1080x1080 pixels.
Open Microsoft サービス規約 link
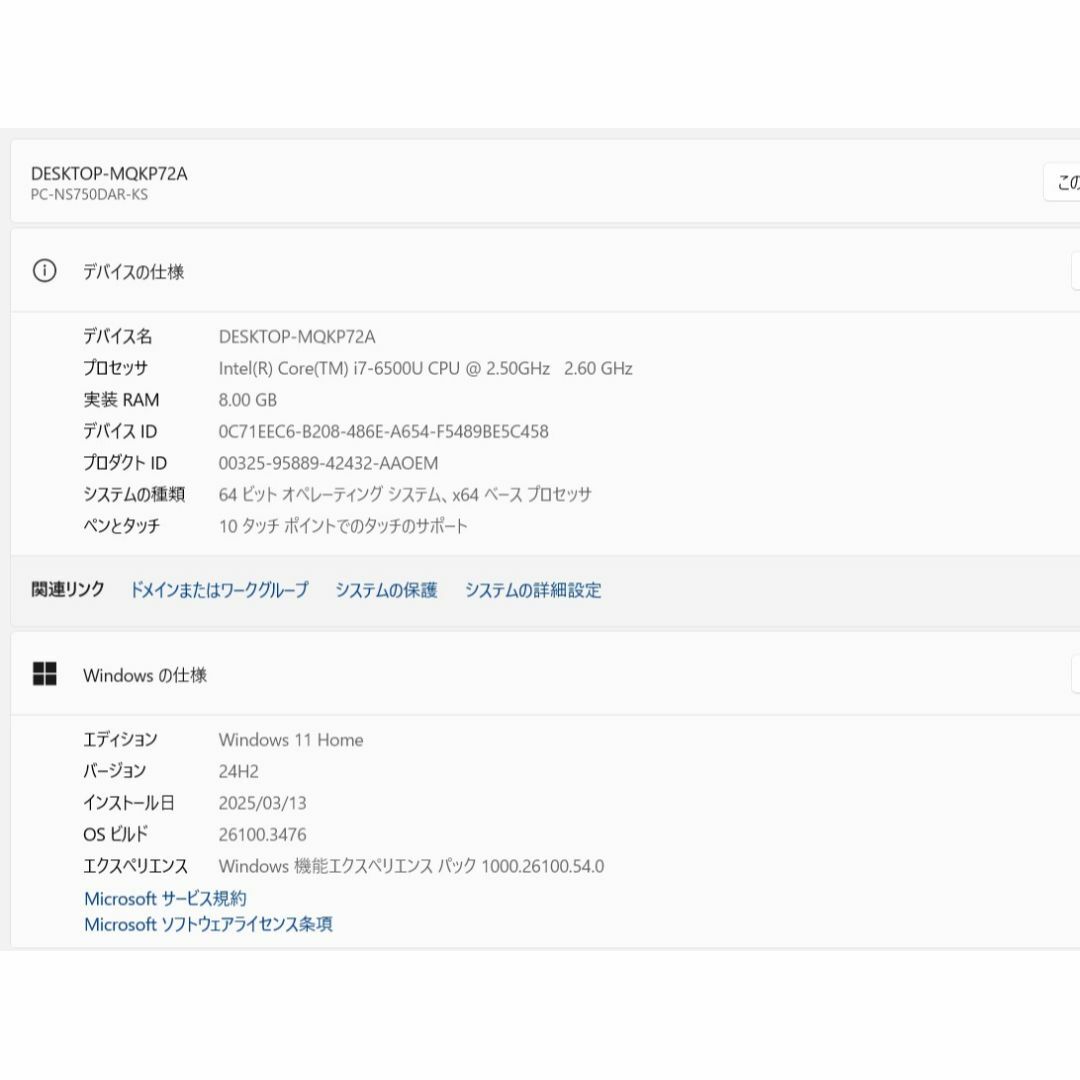point(165,899)
